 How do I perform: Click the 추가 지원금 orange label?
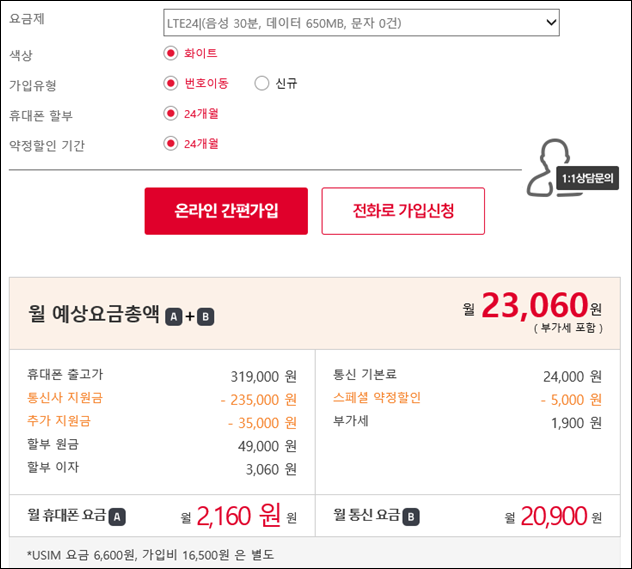click(59, 421)
